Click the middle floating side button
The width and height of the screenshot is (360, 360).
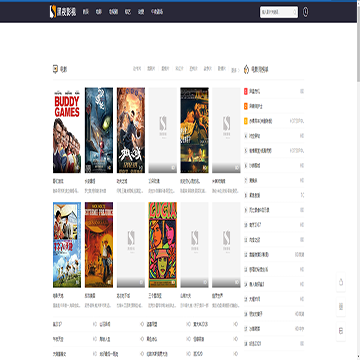pyautogui.click(x=341, y=307)
